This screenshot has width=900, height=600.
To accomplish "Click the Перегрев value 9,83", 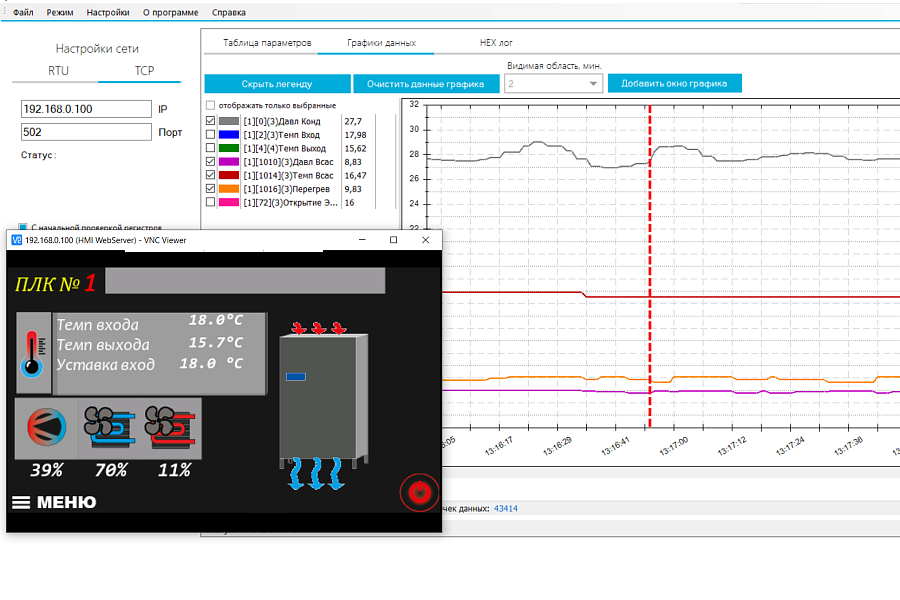I will click(x=353, y=189).
